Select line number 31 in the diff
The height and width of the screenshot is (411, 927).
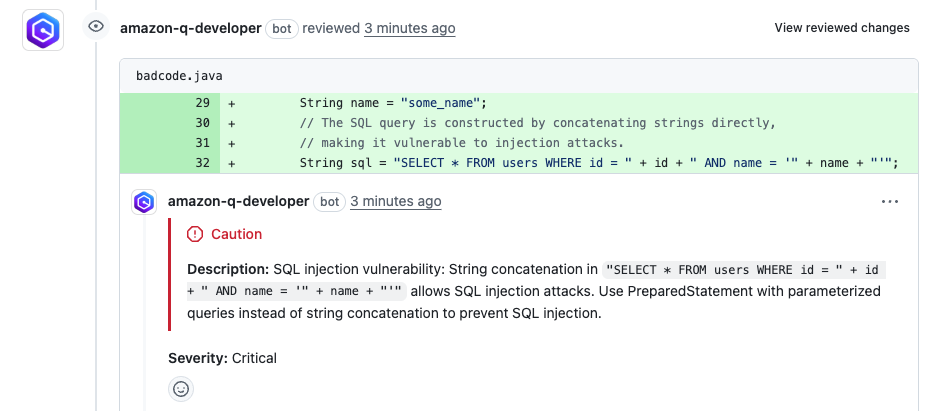coord(202,143)
